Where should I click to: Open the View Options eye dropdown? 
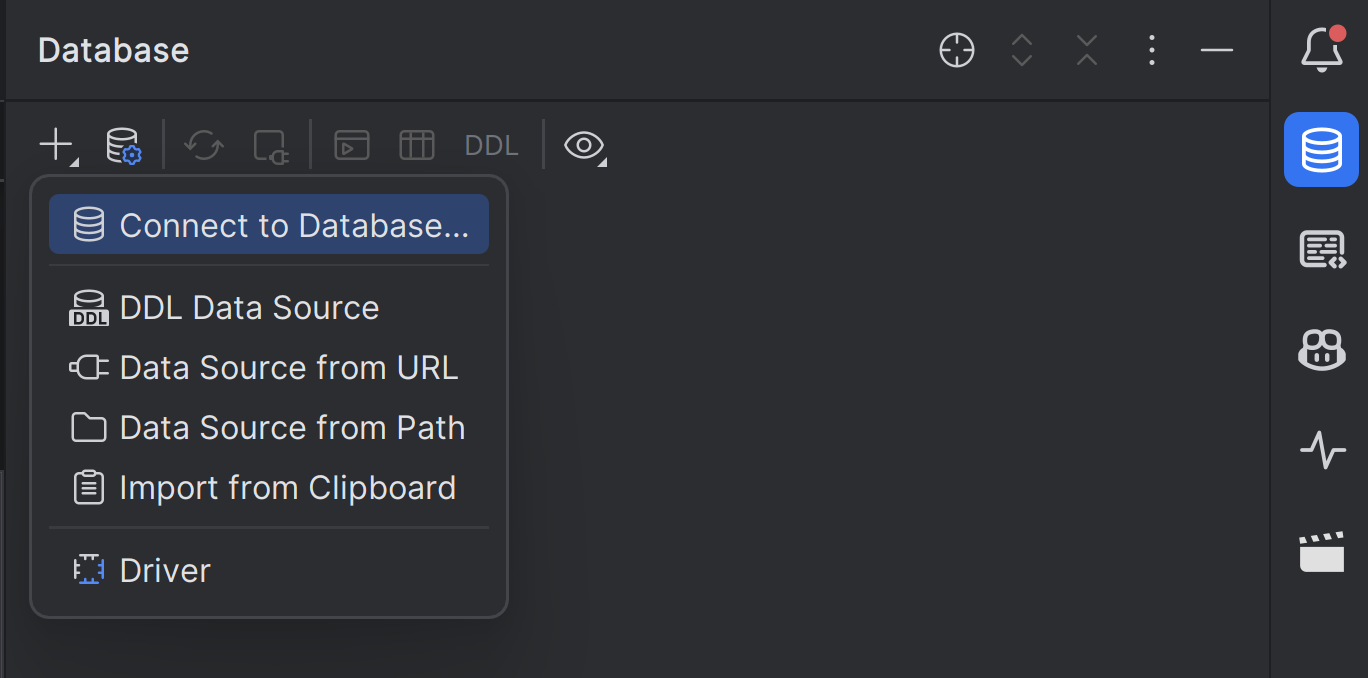(x=584, y=146)
